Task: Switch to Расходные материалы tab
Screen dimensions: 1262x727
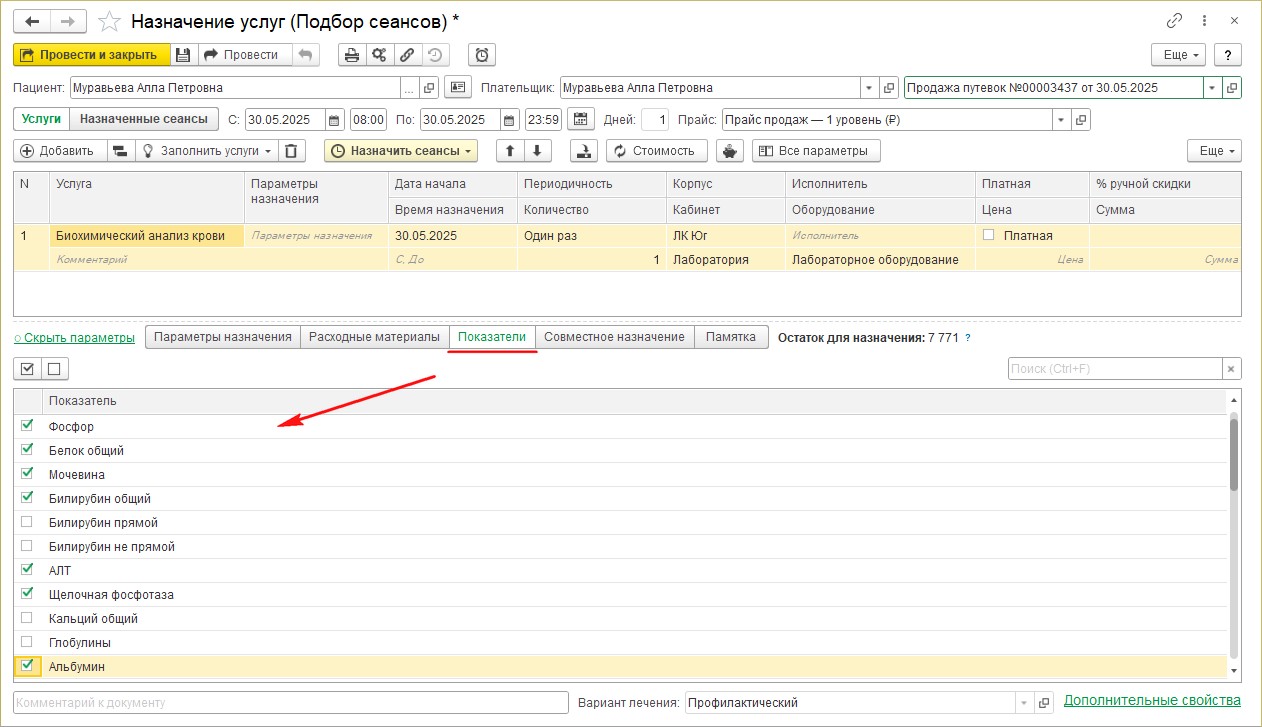Action: click(x=374, y=337)
